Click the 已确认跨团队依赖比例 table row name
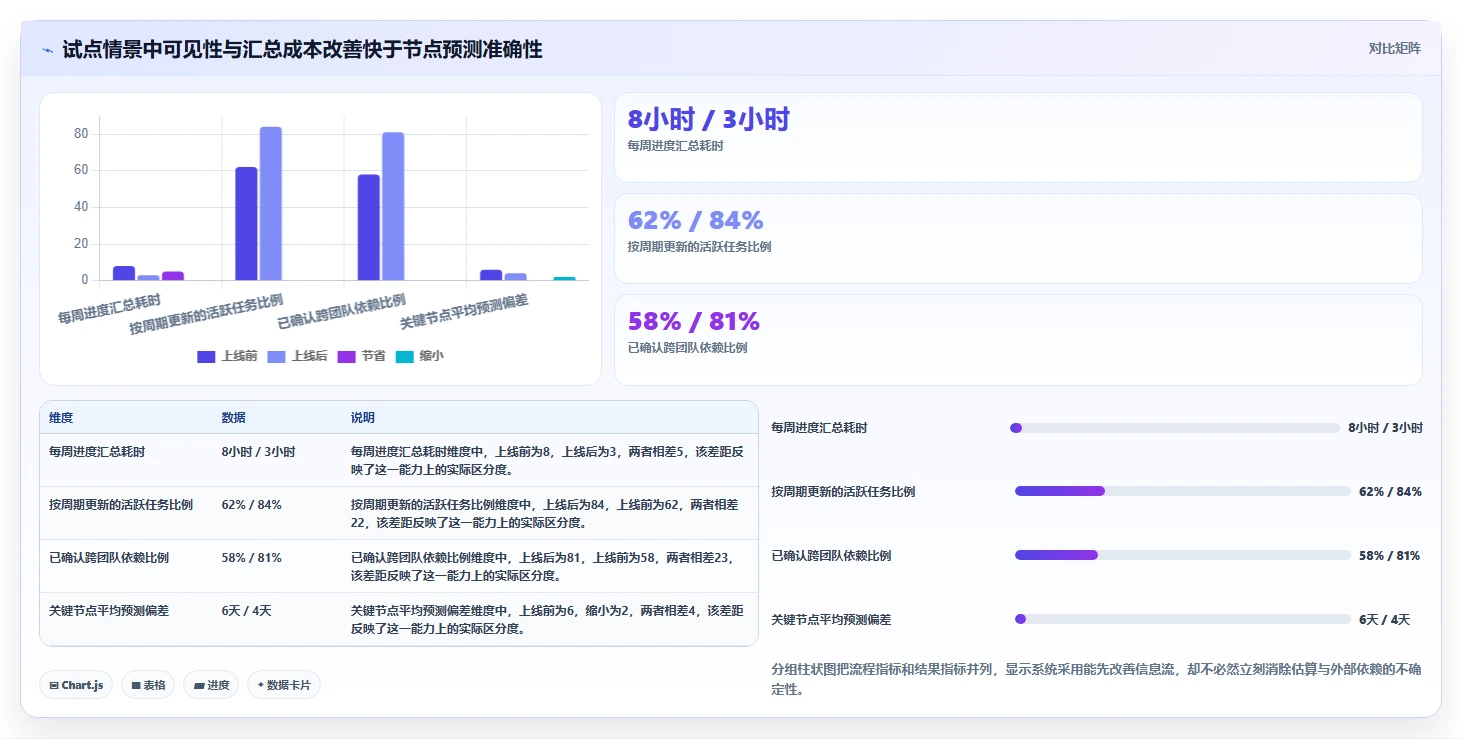This screenshot has width=1462, height=739. (x=109, y=558)
